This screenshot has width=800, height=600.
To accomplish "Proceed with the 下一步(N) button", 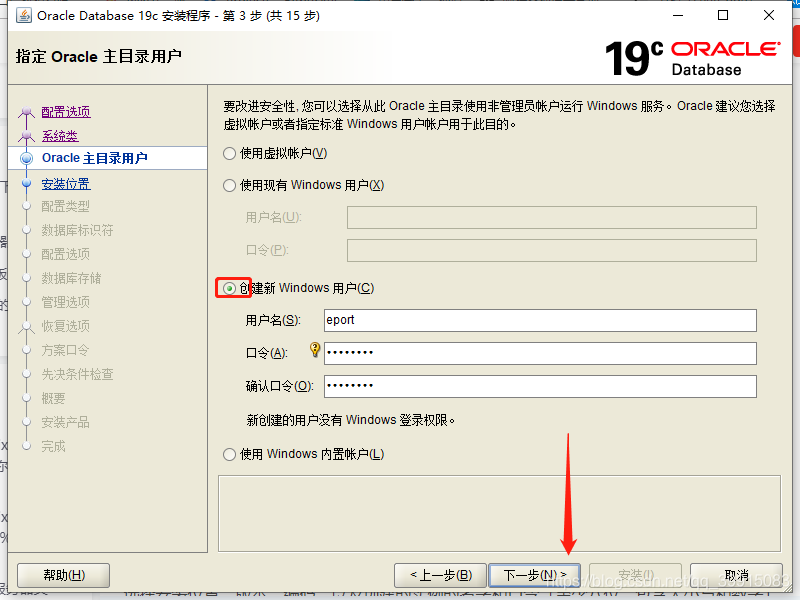I will [535, 576].
